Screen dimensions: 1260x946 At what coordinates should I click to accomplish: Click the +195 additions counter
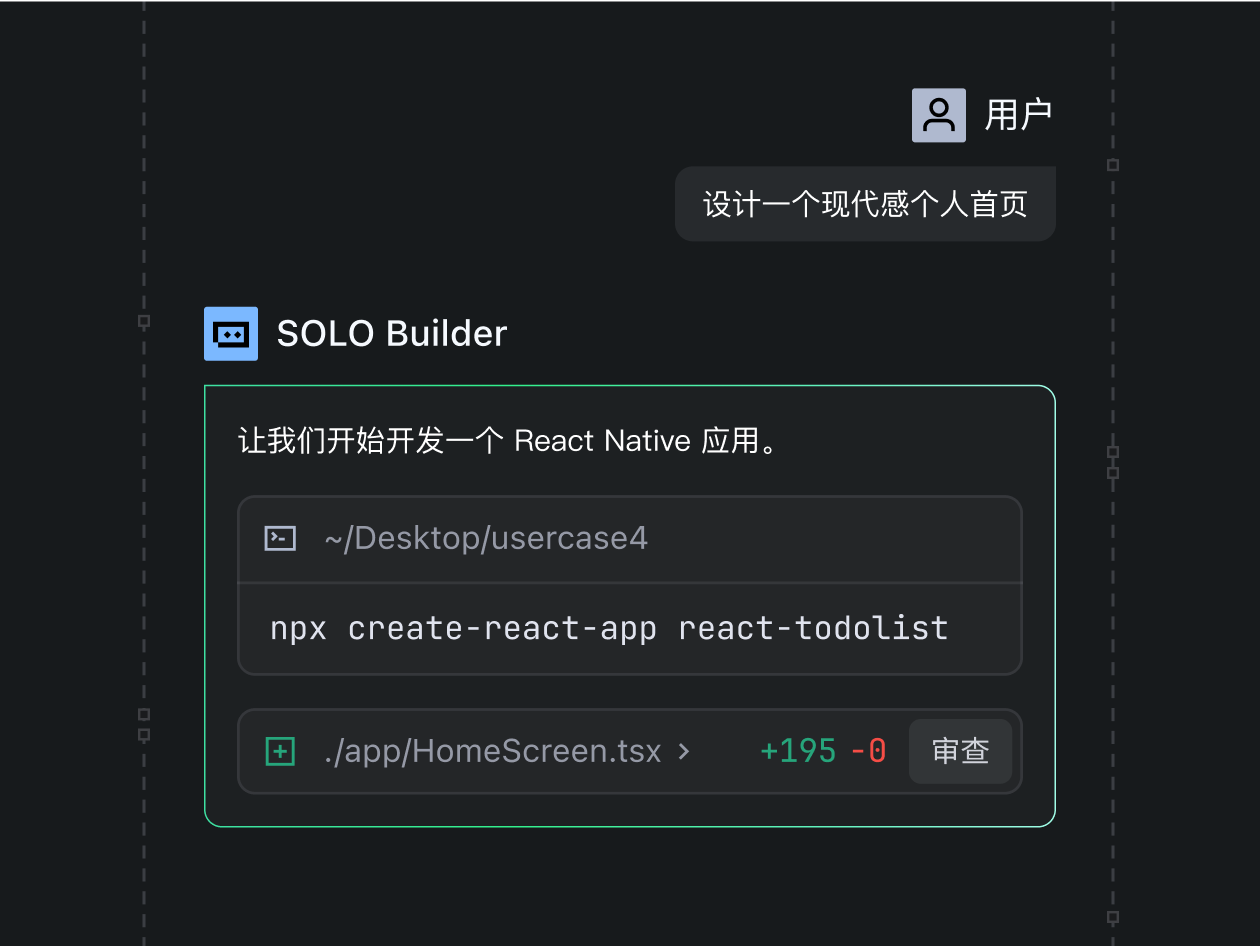click(x=798, y=750)
